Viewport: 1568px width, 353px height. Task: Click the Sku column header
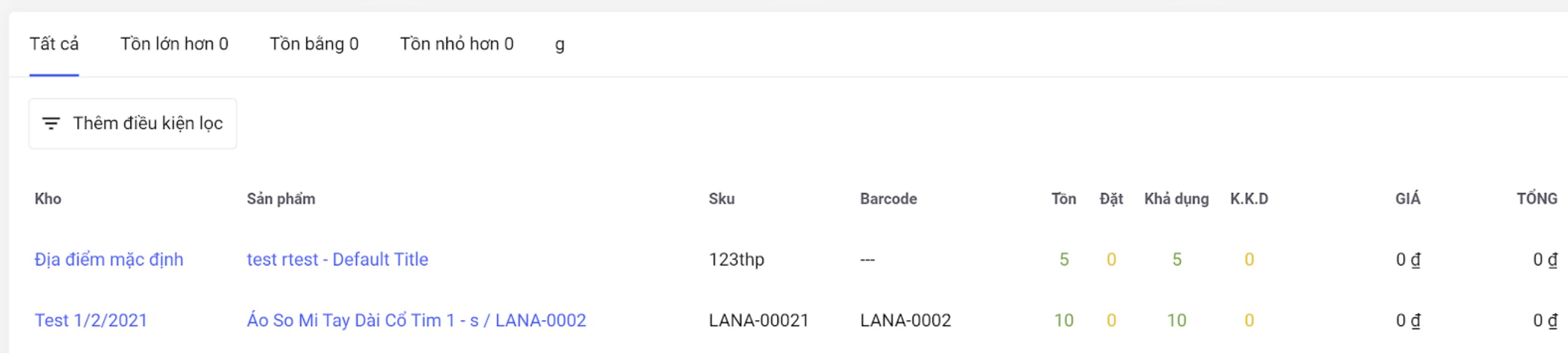click(x=721, y=199)
